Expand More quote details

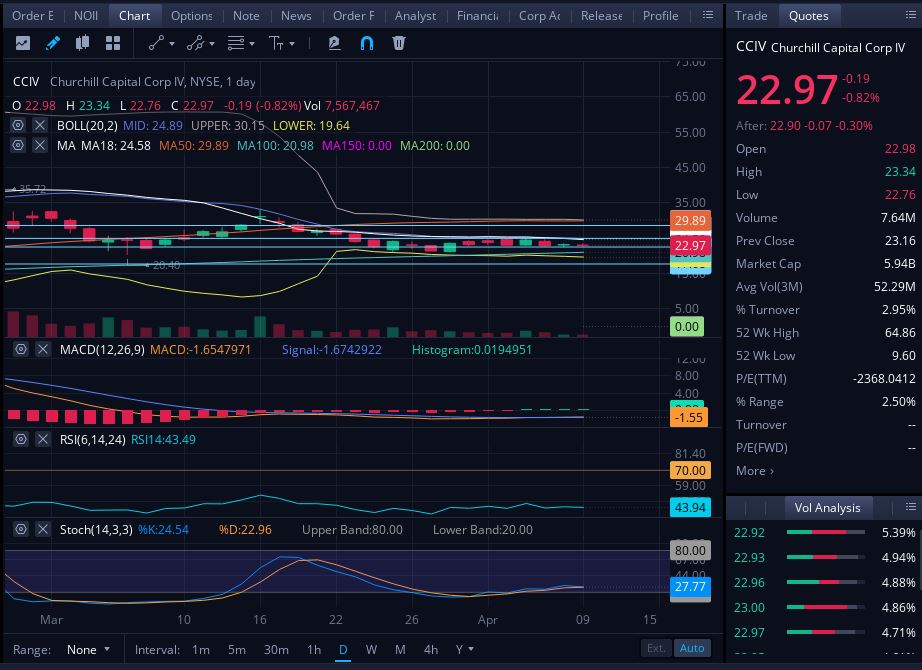(754, 471)
